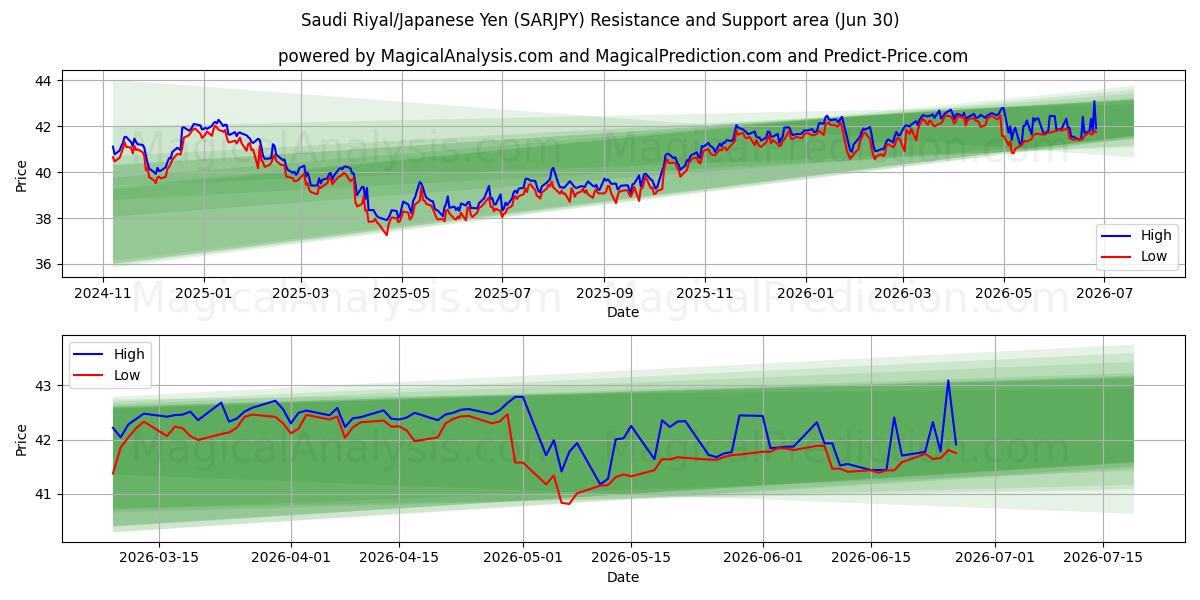1200x600 pixels.
Task: Click the upper chart 'Date' axis label
Action: (x=623, y=312)
